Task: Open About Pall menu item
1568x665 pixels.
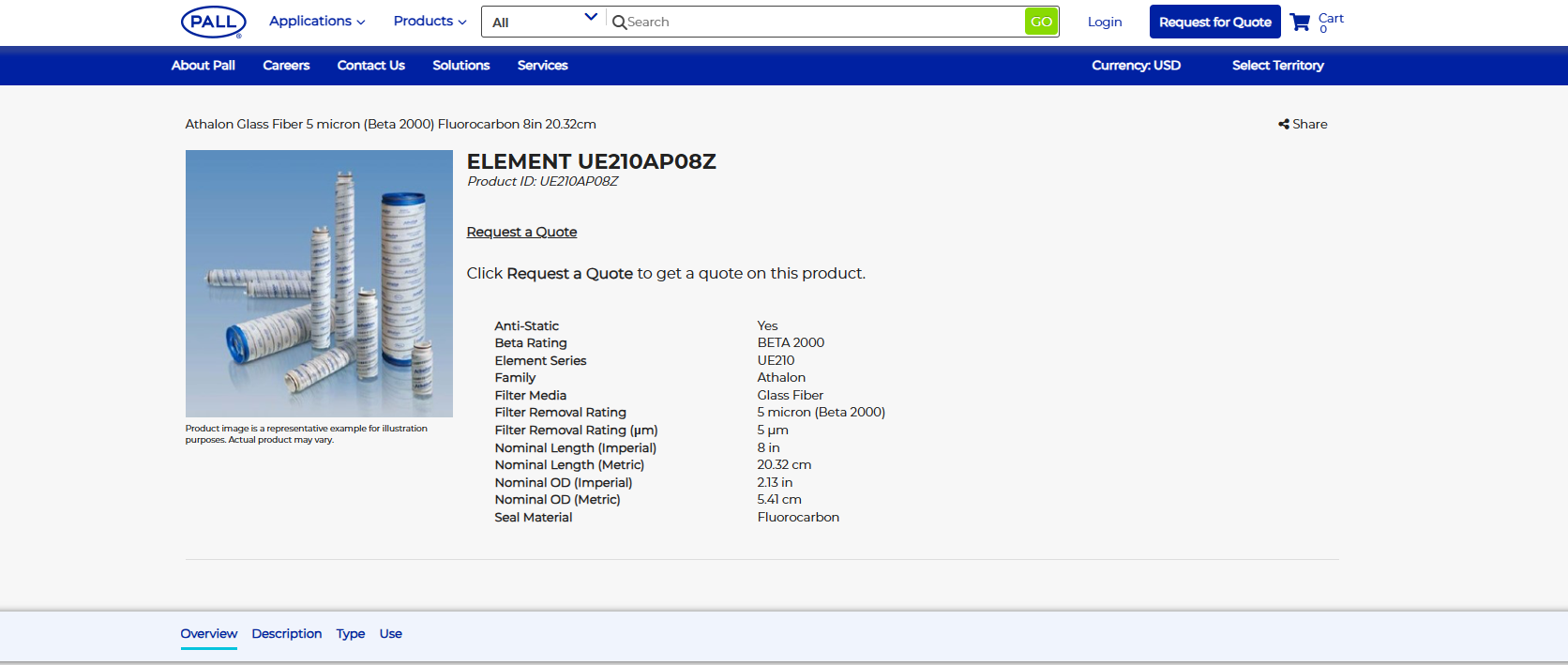Action: pos(204,66)
